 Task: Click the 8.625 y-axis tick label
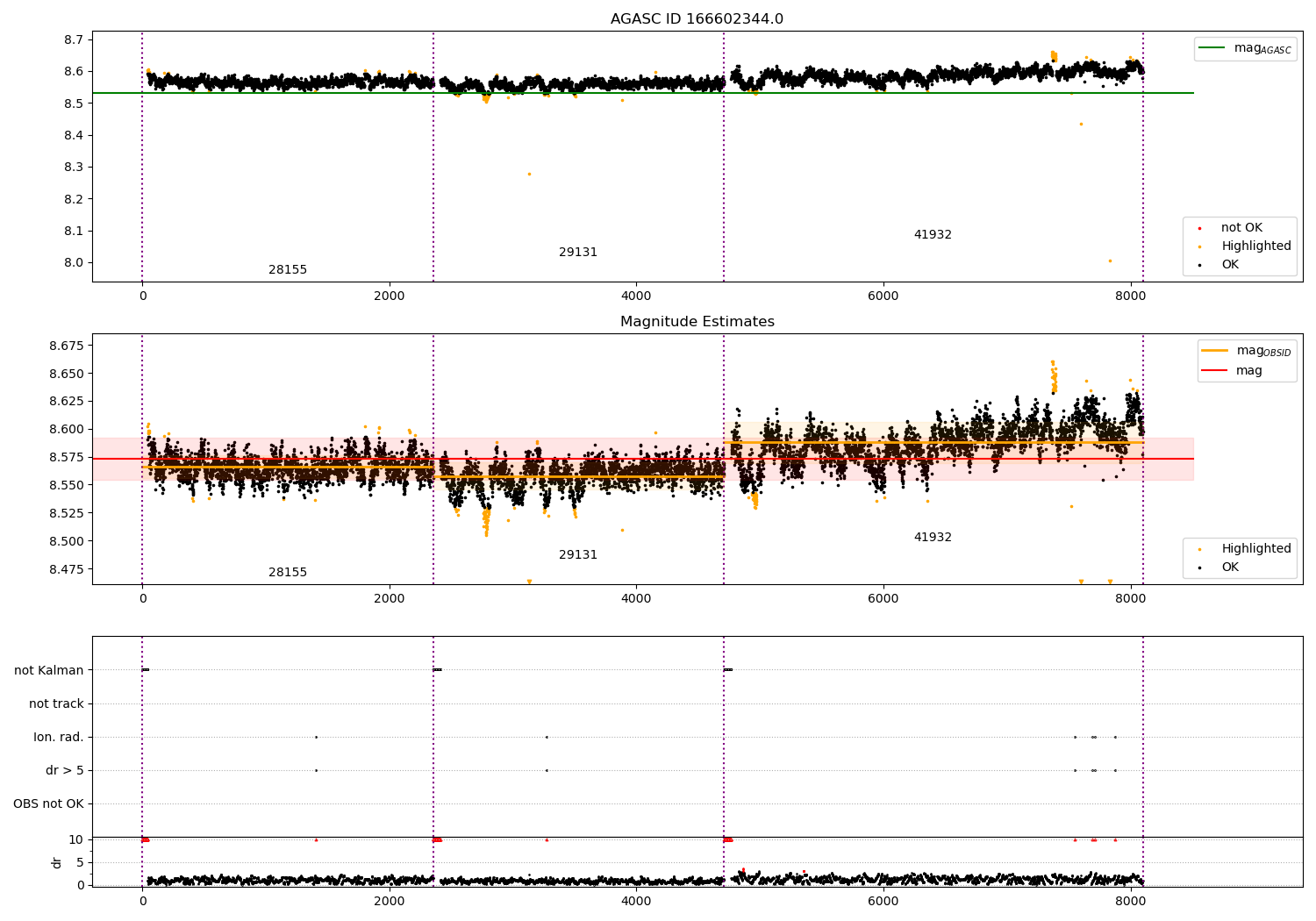coord(67,401)
